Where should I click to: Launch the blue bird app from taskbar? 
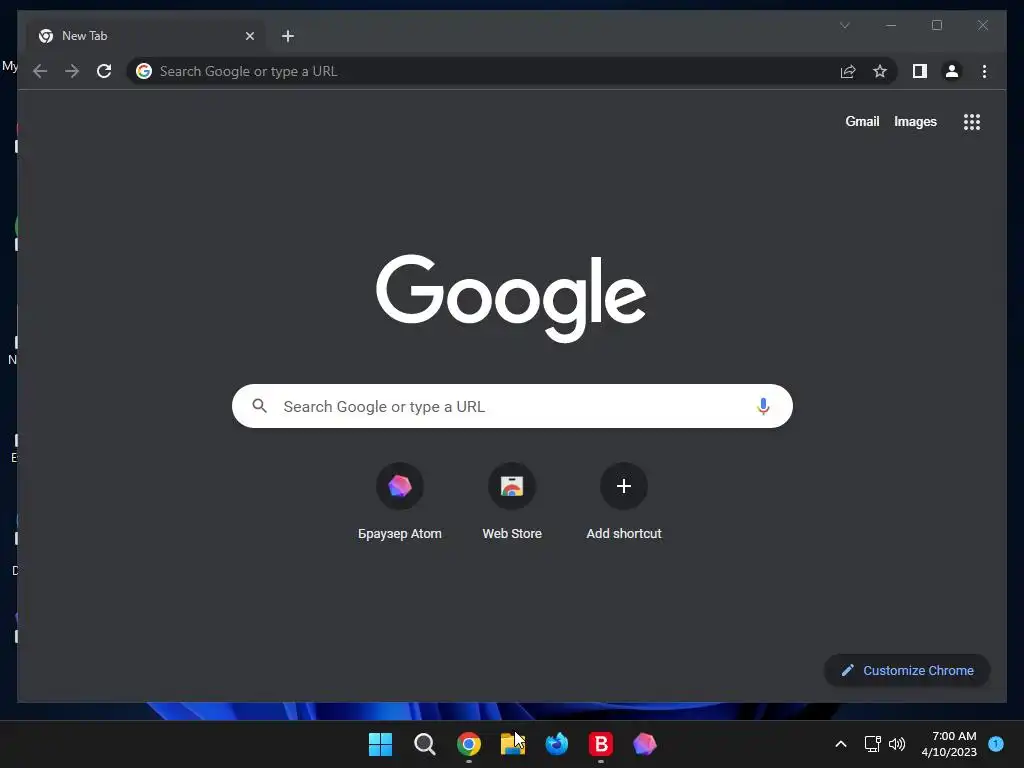point(556,744)
